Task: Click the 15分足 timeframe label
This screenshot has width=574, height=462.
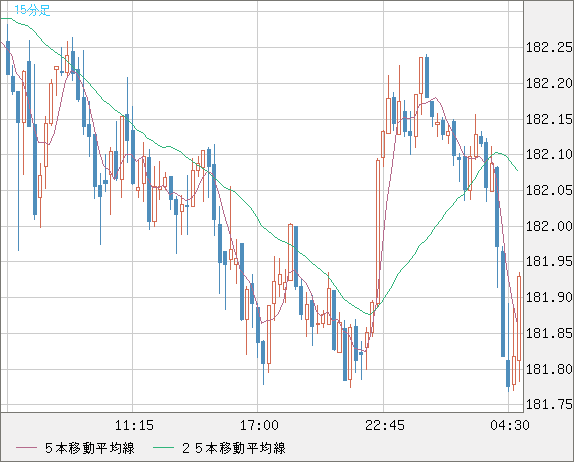Action: [32, 10]
